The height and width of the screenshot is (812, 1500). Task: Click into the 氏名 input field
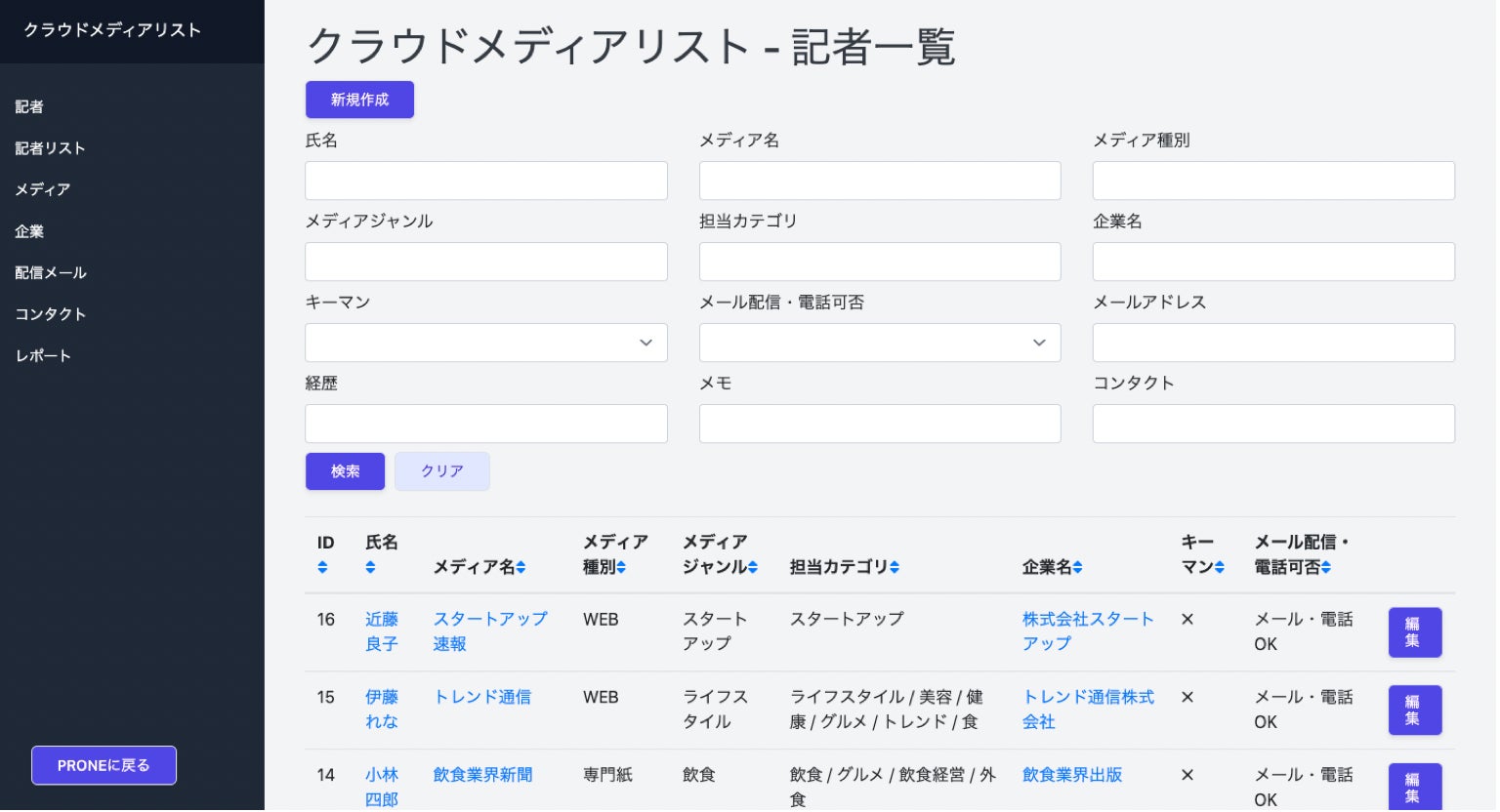[486, 182]
